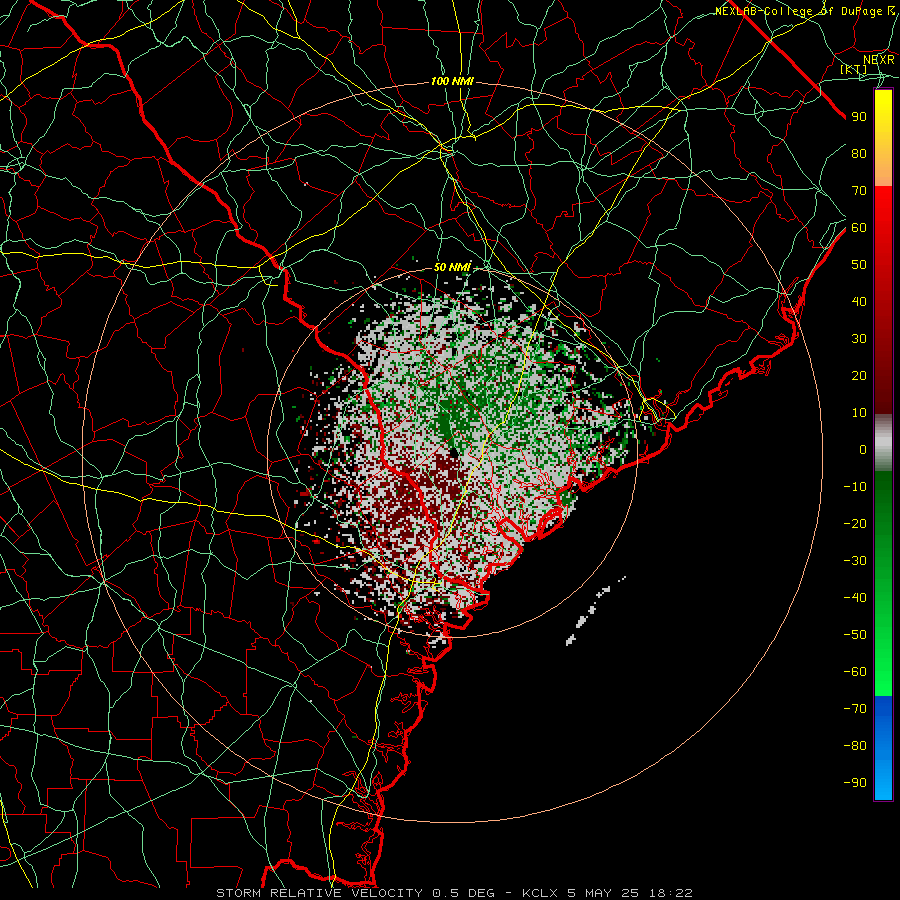Click the 50 value on the color scale

tap(859, 265)
